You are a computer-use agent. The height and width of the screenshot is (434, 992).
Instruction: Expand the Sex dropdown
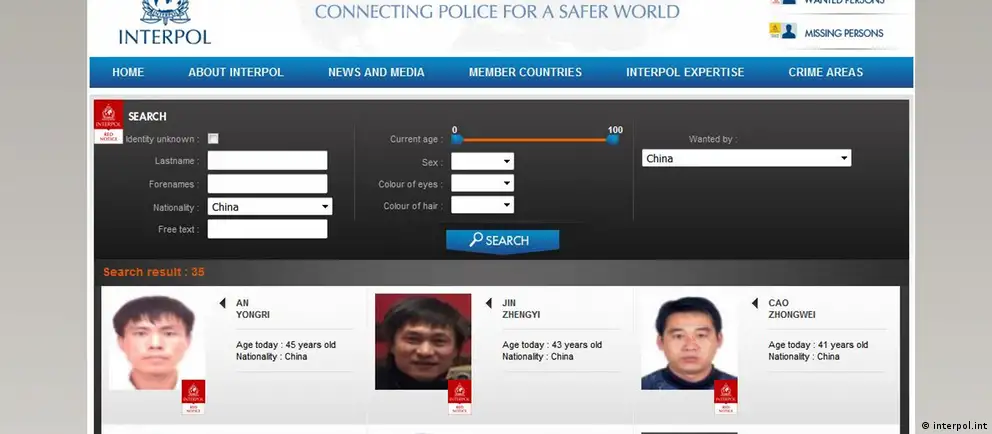pos(482,161)
